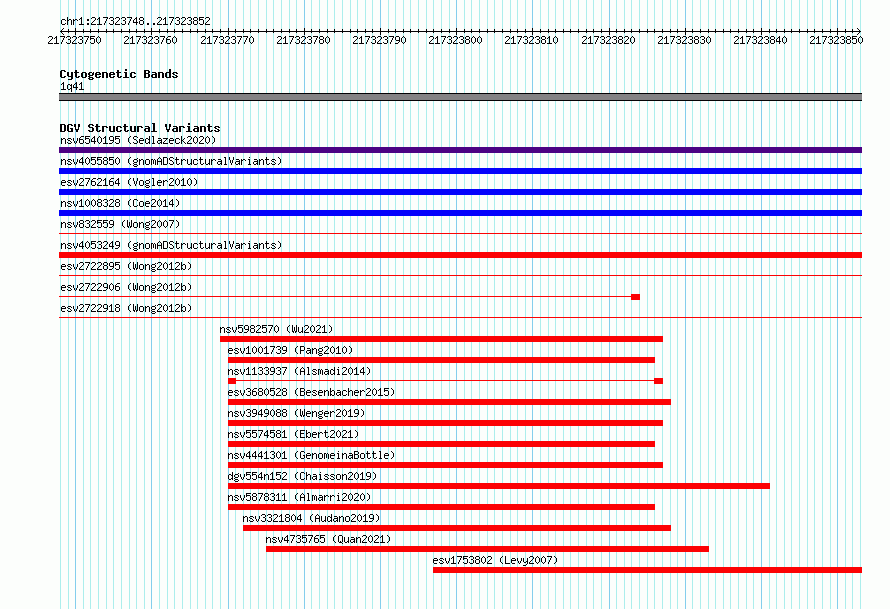Click the blue bar under nsv1008328
890x609 pixels.
click(x=460, y=213)
